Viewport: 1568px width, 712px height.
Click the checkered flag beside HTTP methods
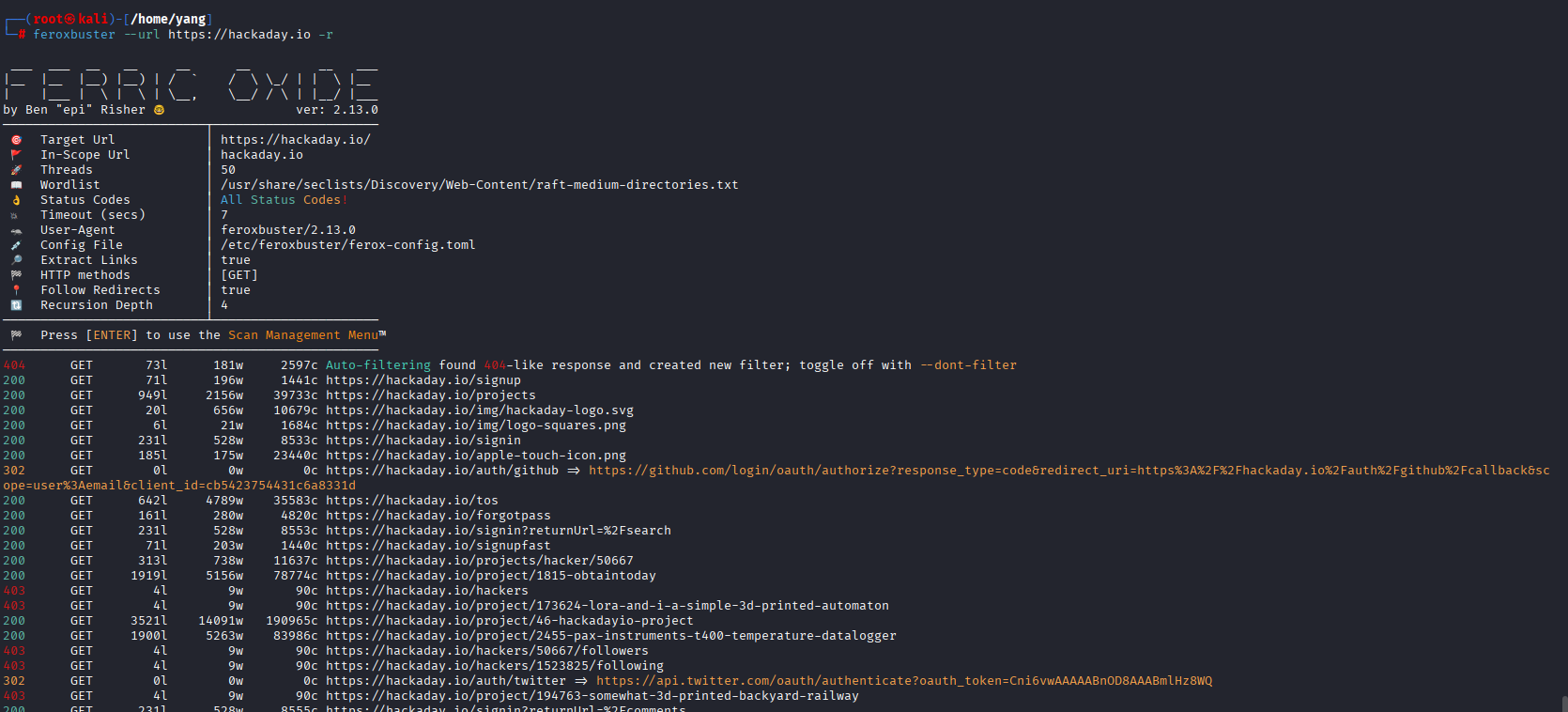[16, 275]
